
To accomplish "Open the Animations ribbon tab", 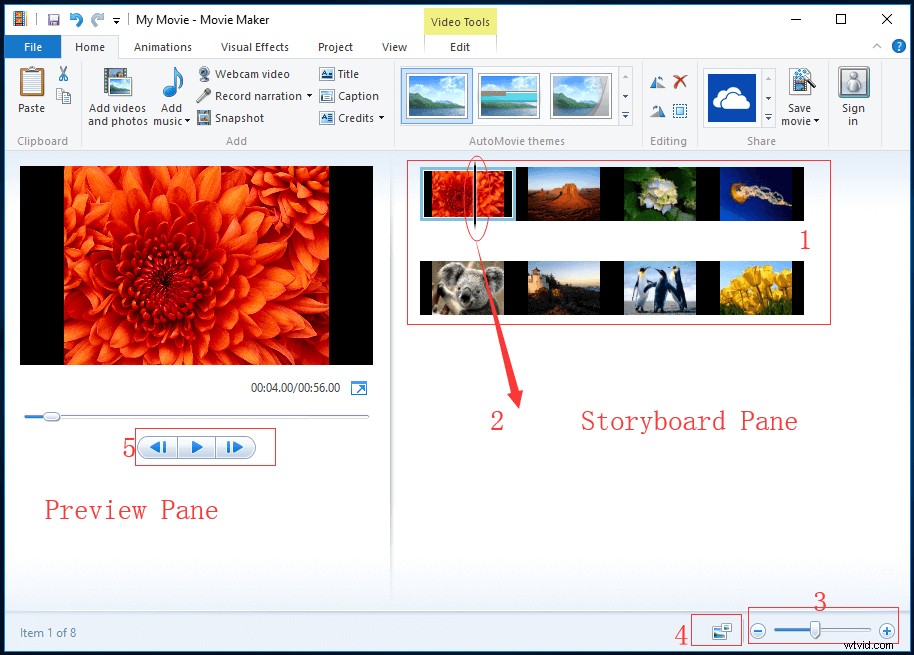I will [162, 46].
